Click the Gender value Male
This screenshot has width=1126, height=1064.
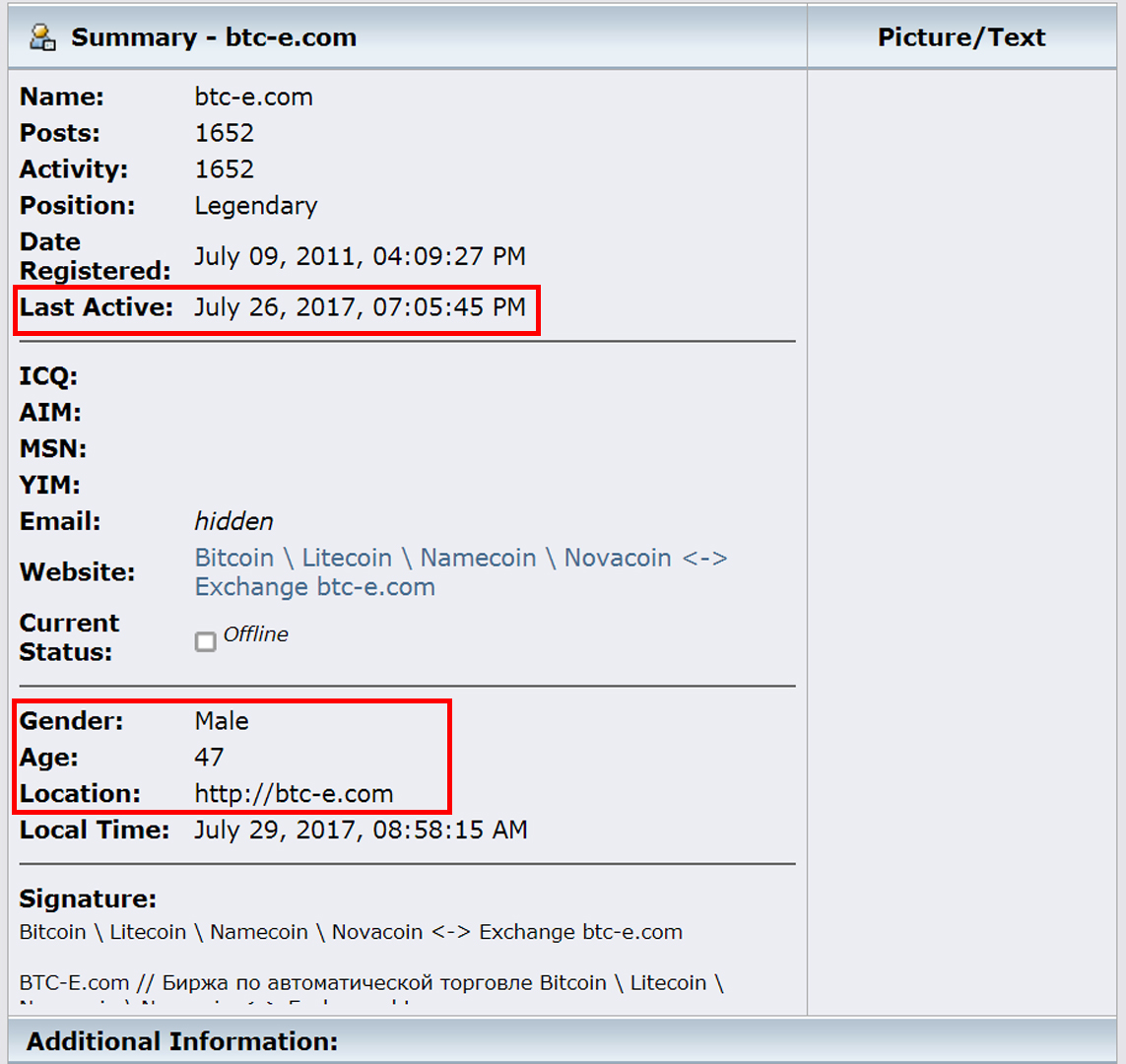point(222,721)
